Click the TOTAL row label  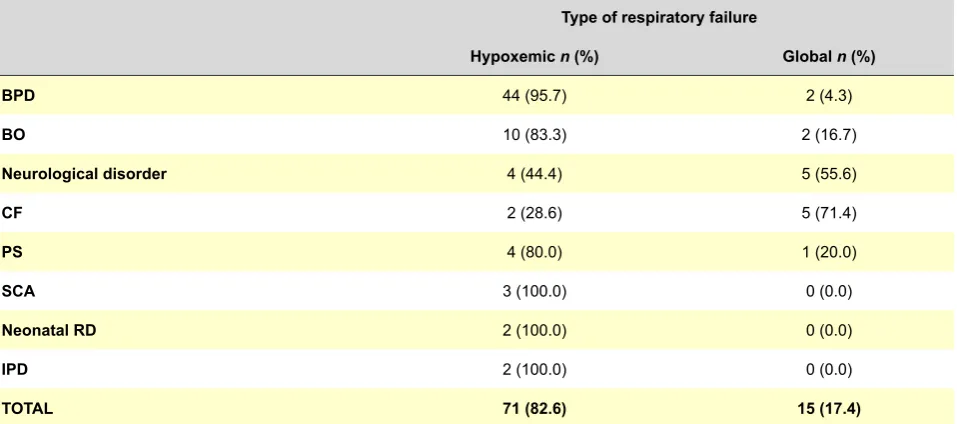(x=27, y=408)
